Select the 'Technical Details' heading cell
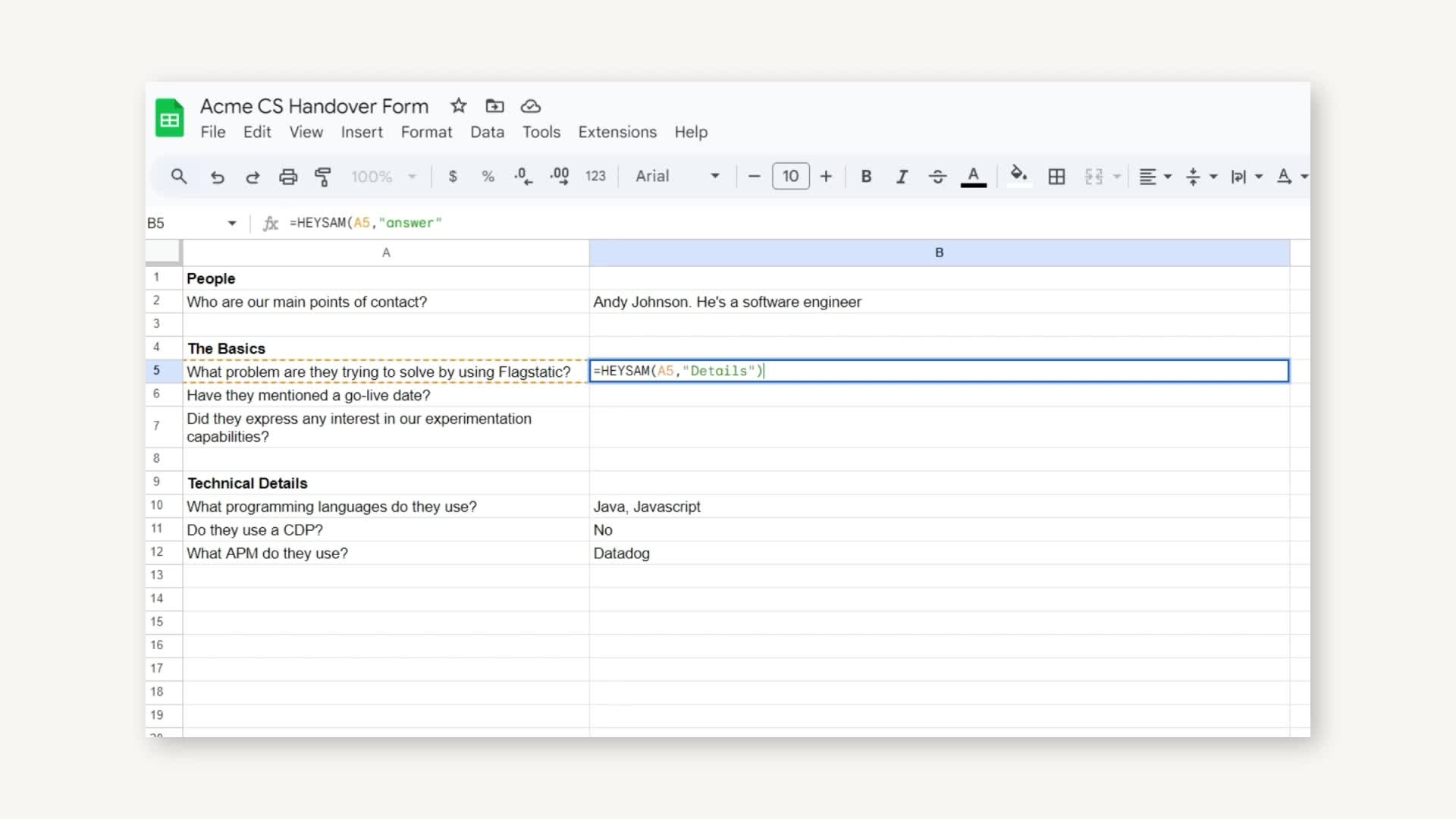Screen dimensions: 1456x819 (386, 483)
